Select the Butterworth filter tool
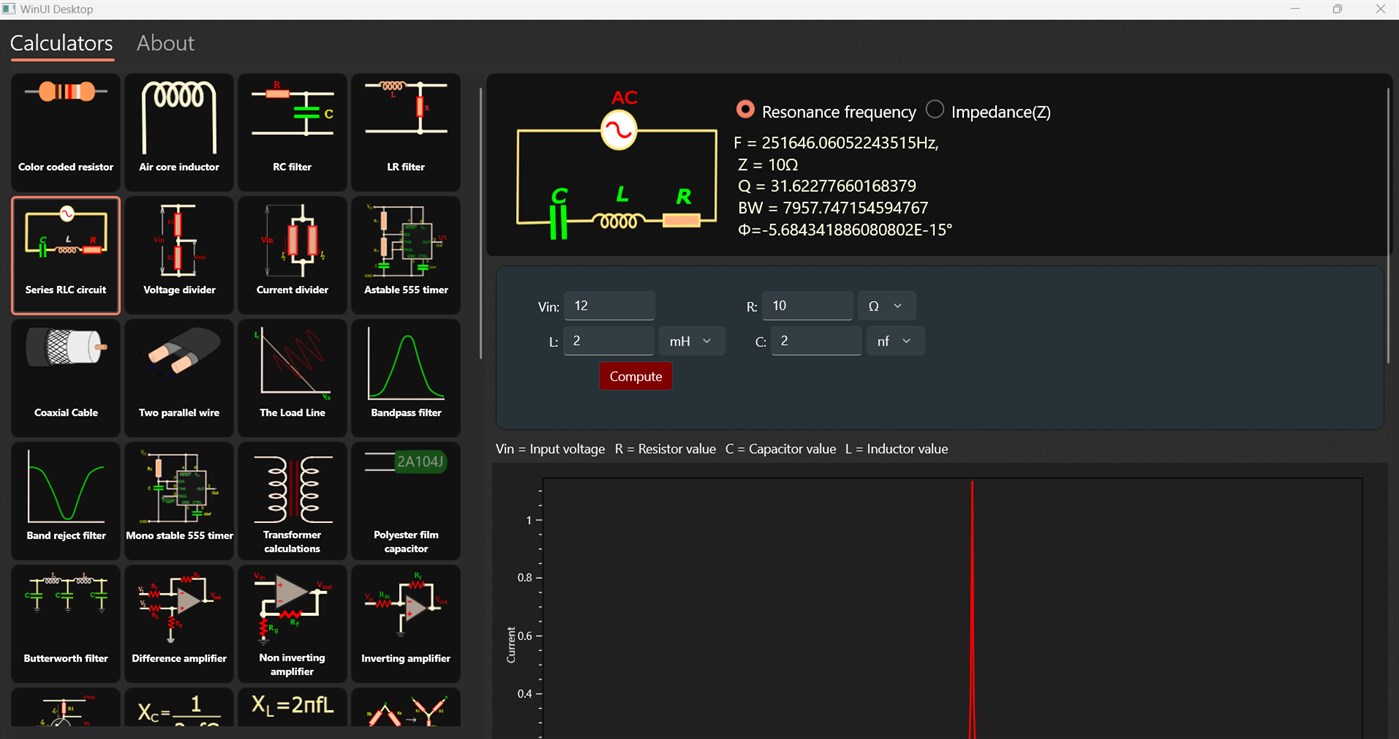The width and height of the screenshot is (1399, 739). click(x=65, y=621)
